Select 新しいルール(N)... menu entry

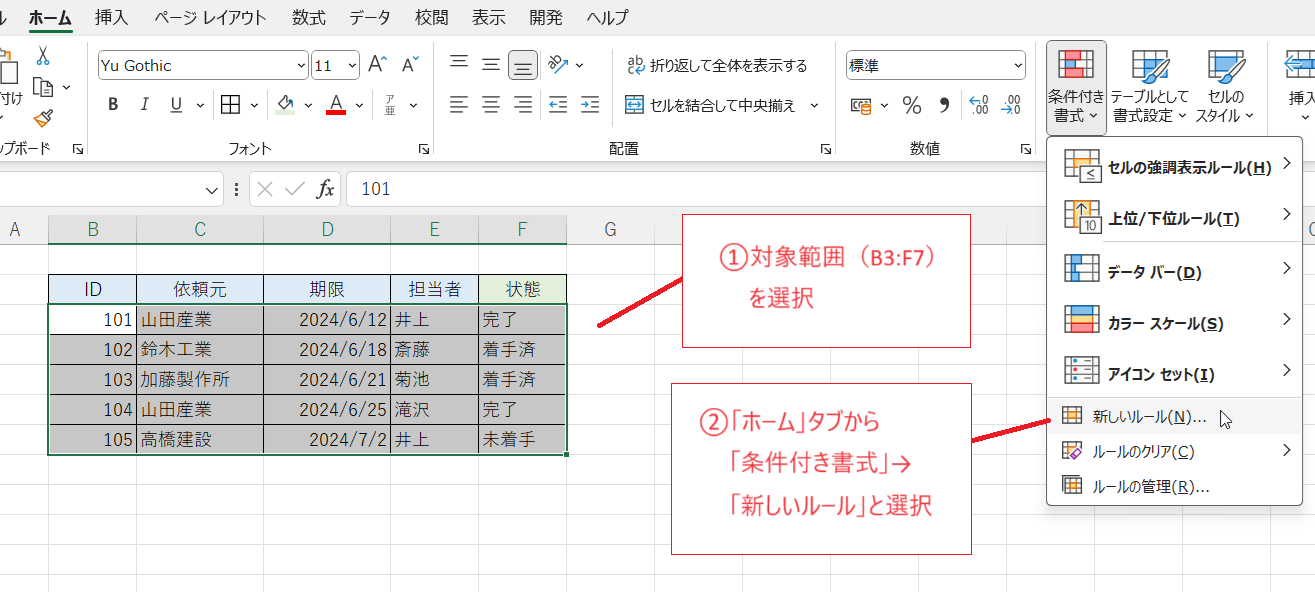[x=1149, y=417]
